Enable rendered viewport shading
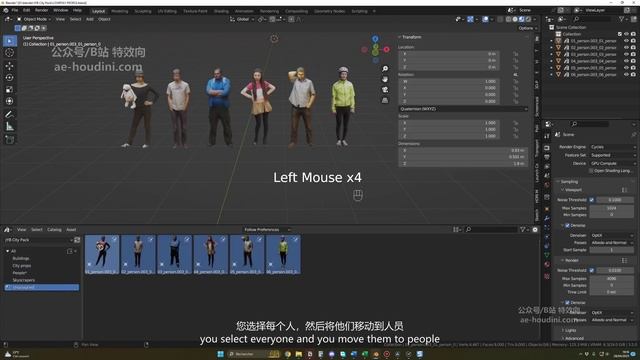640x360 pixels. click(528, 19)
